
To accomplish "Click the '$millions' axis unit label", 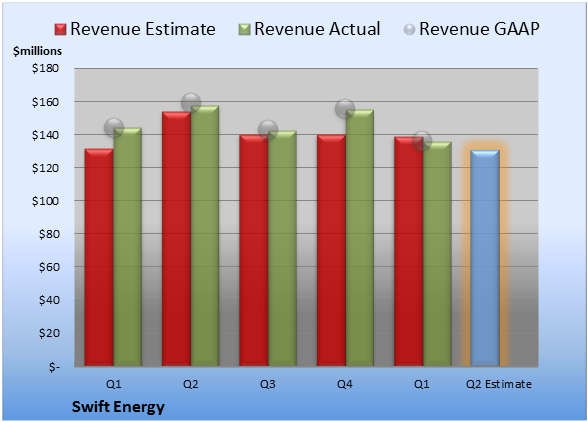I will click(38, 51).
